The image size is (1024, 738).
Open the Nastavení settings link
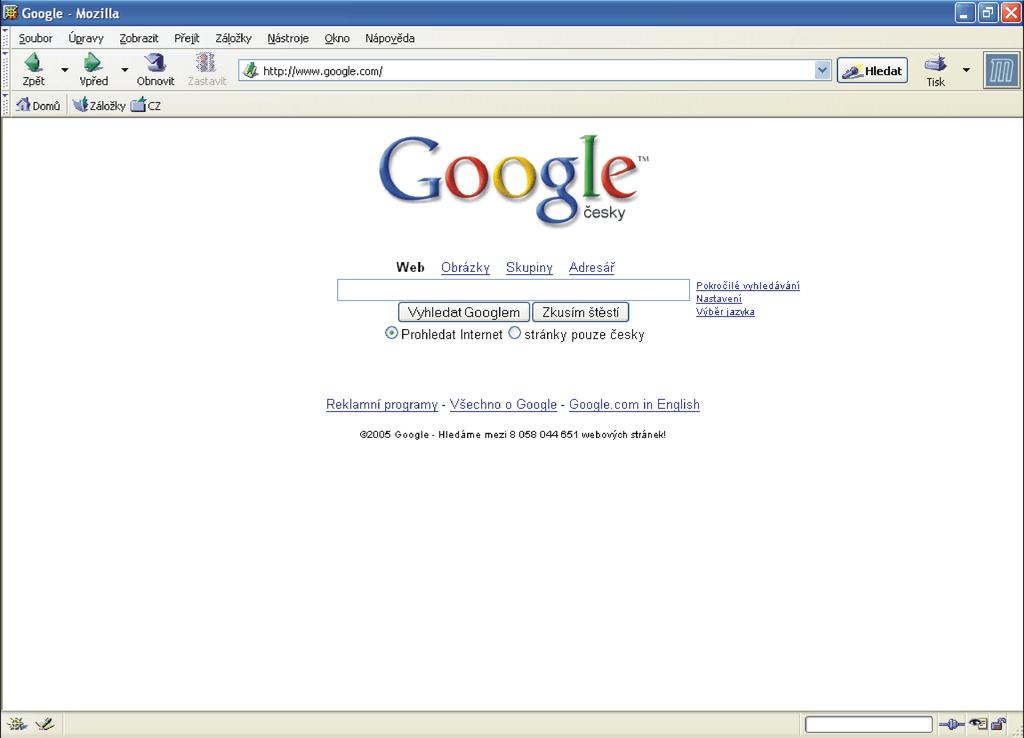[718, 298]
